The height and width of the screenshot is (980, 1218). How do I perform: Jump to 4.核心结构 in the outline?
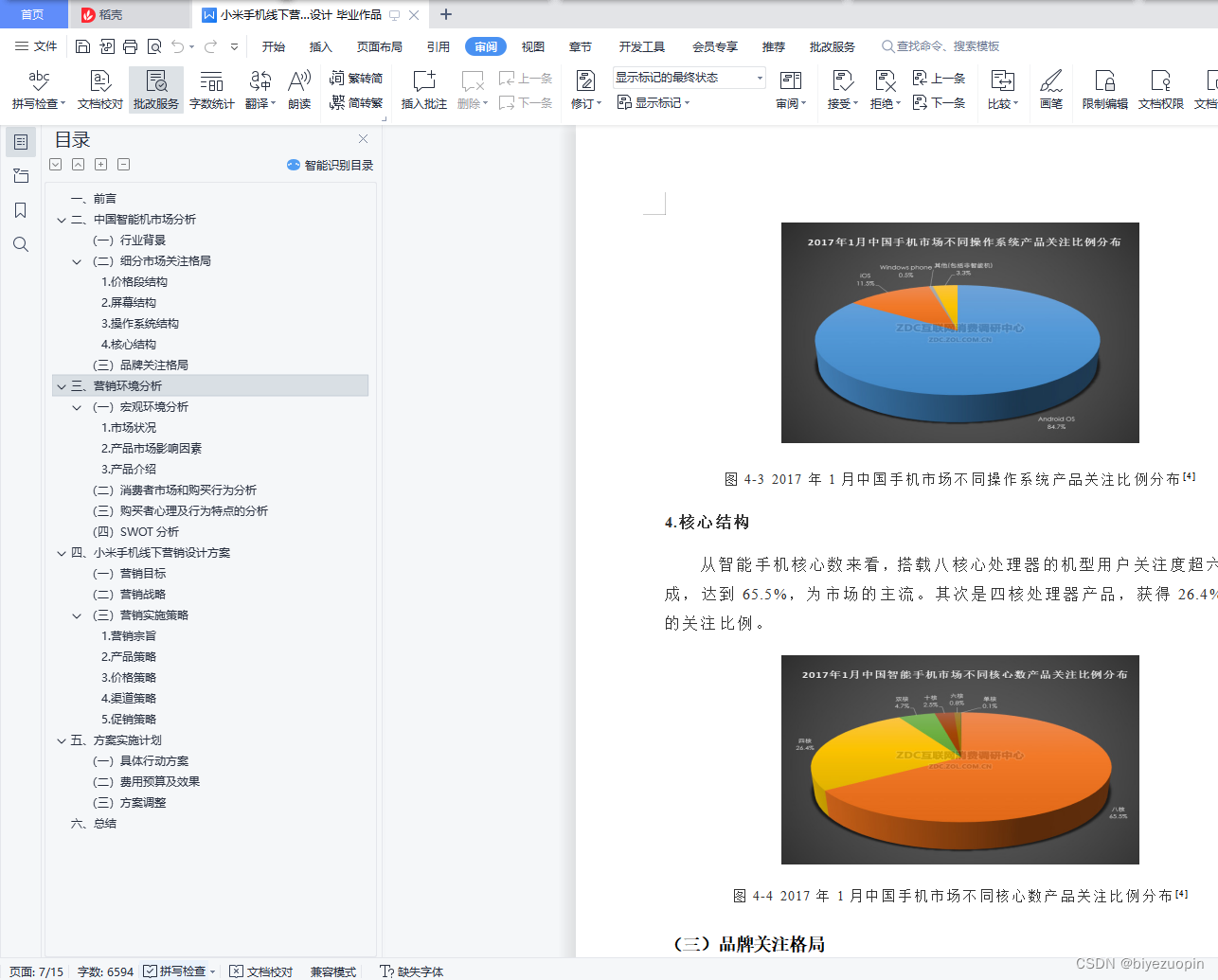(x=129, y=345)
